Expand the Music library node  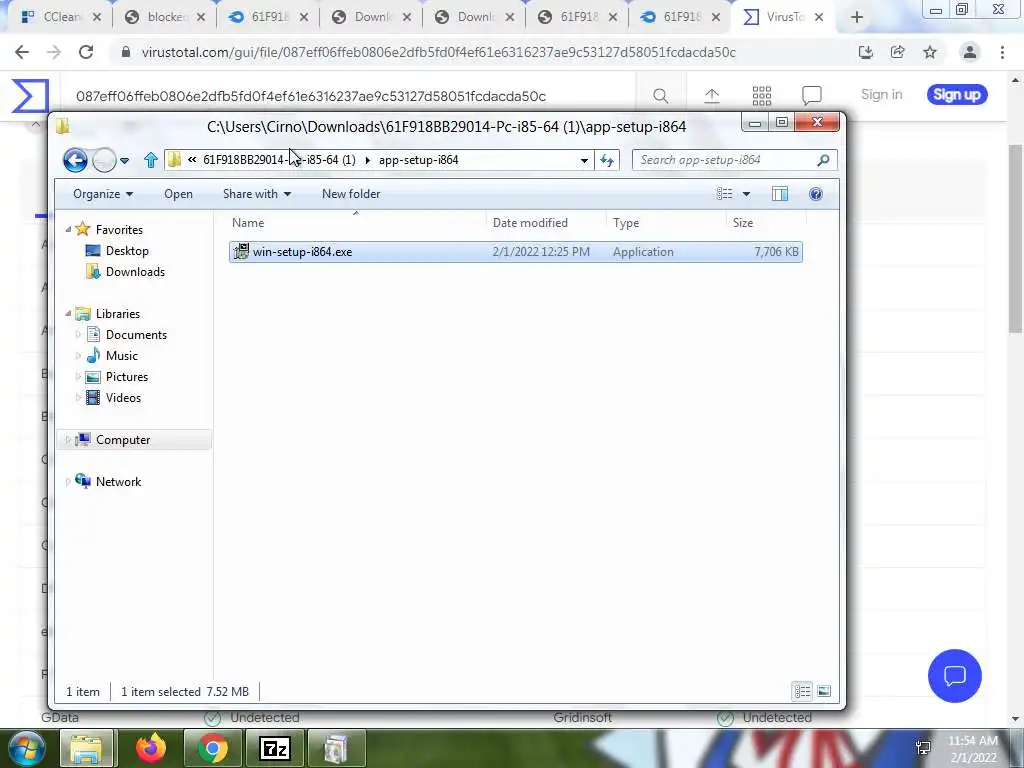(x=78, y=356)
